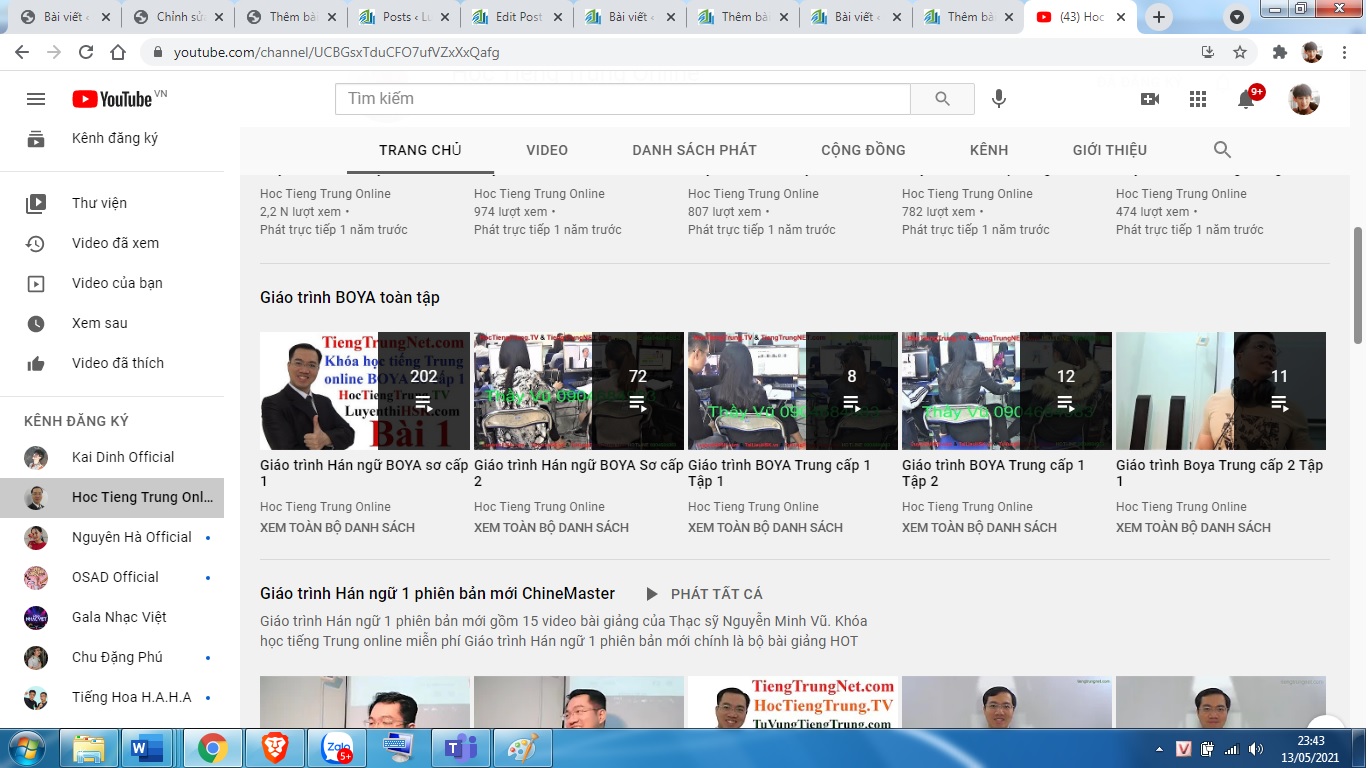The width and height of the screenshot is (1368, 768).
Task: Show hidden system tray icons
Action: pos(1159,749)
